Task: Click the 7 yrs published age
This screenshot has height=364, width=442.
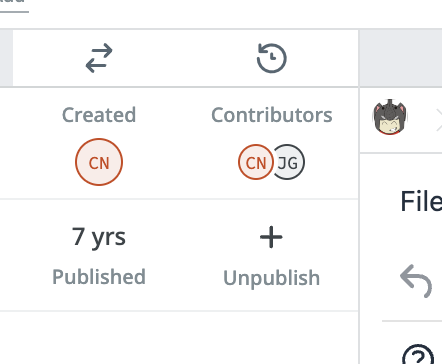Action: point(99,237)
